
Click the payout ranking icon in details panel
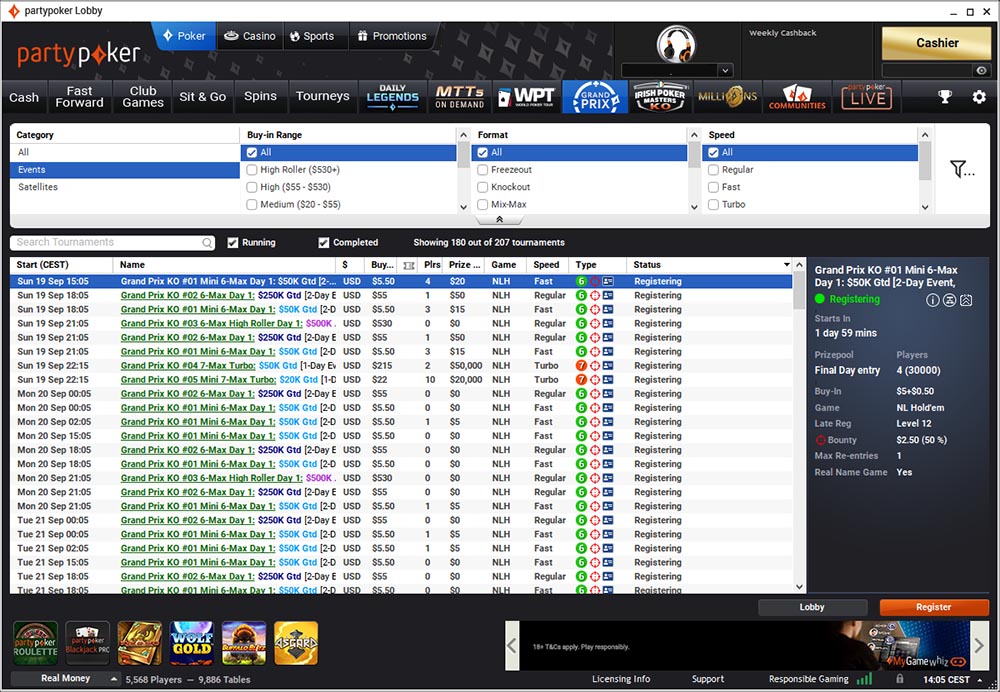click(x=966, y=300)
